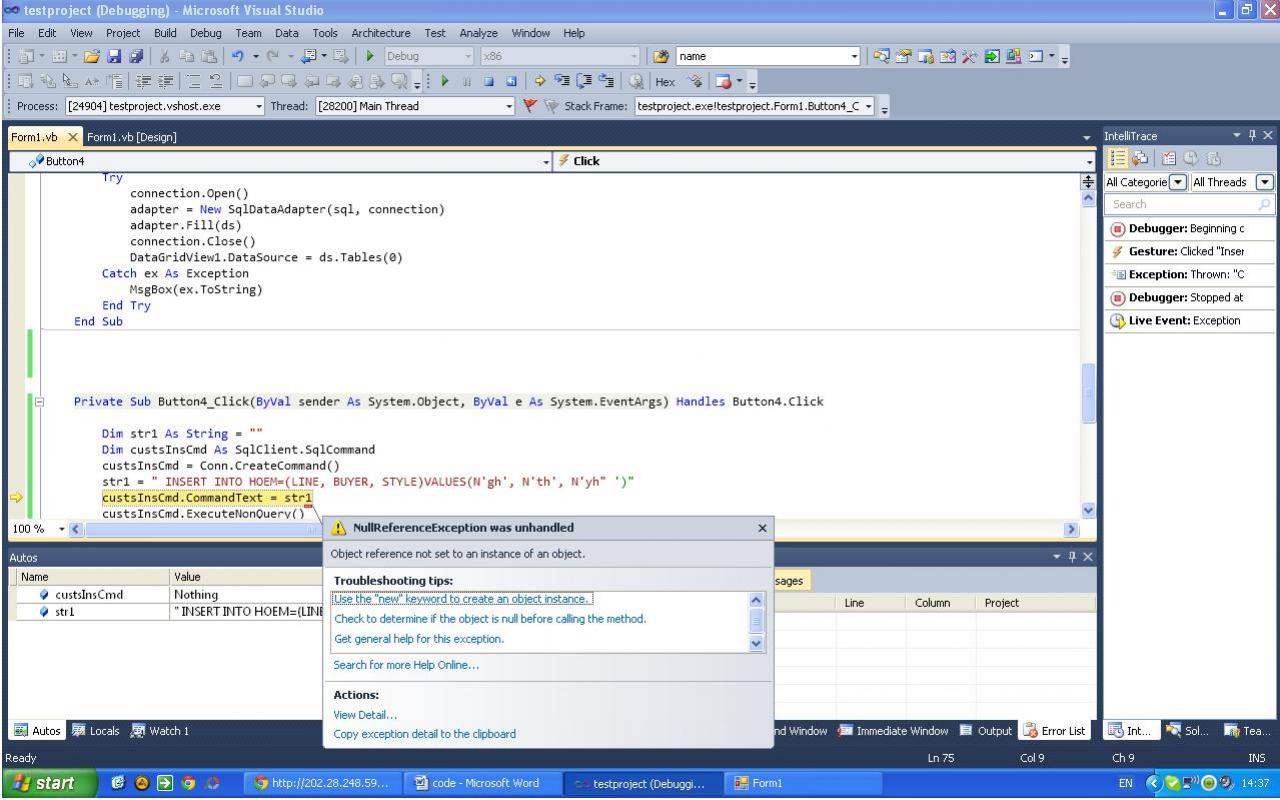Expand the All Threads filter dropdown
The image size is (1280, 800).
point(1265,182)
